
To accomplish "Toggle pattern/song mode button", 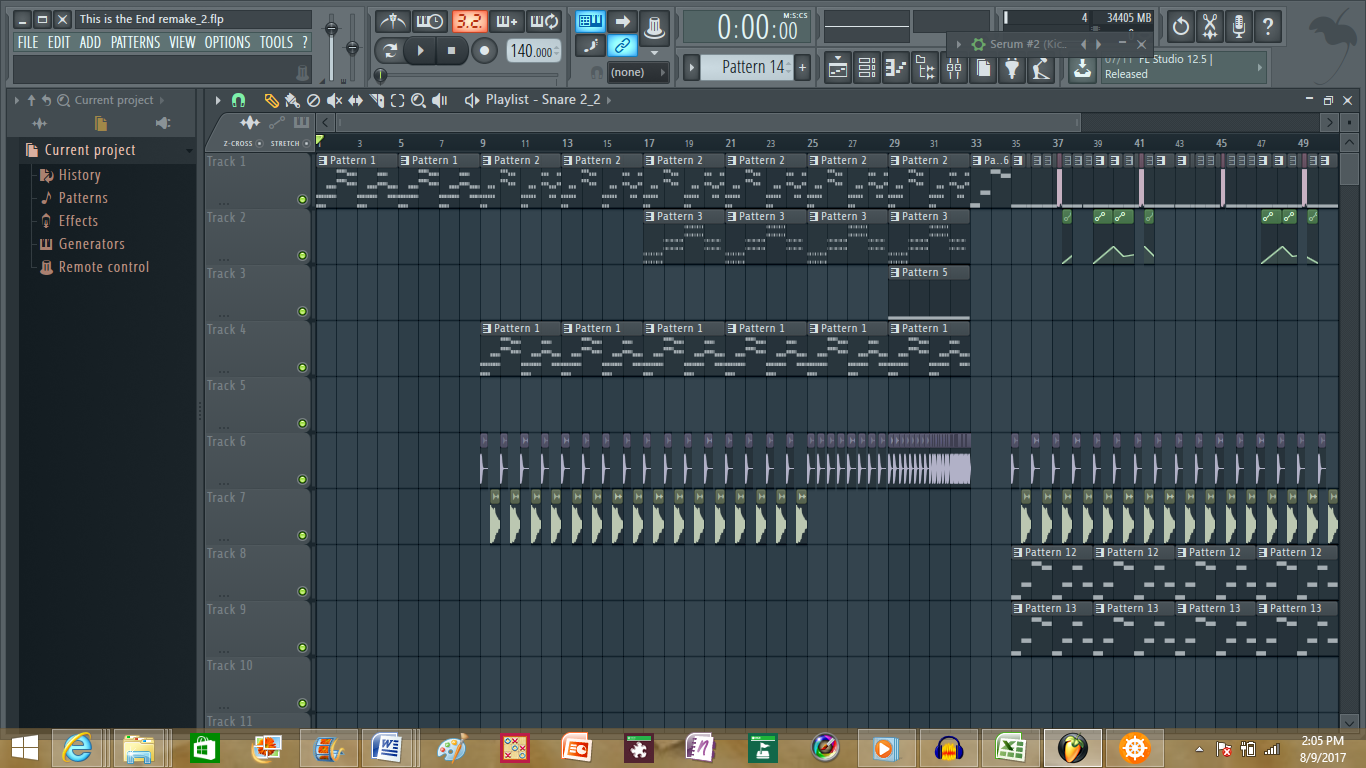I will [389, 50].
